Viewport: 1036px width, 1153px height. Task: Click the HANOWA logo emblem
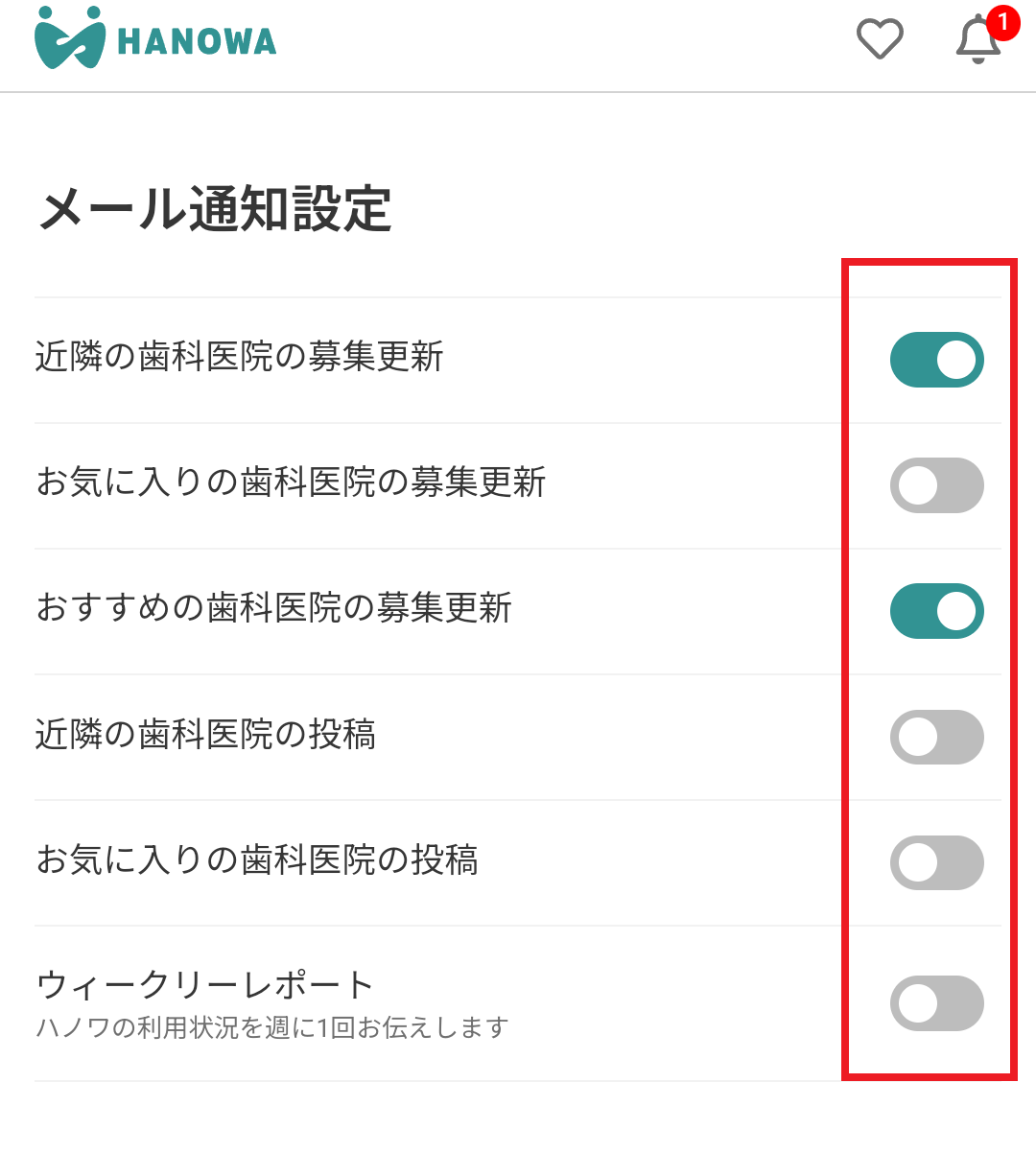point(69,38)
